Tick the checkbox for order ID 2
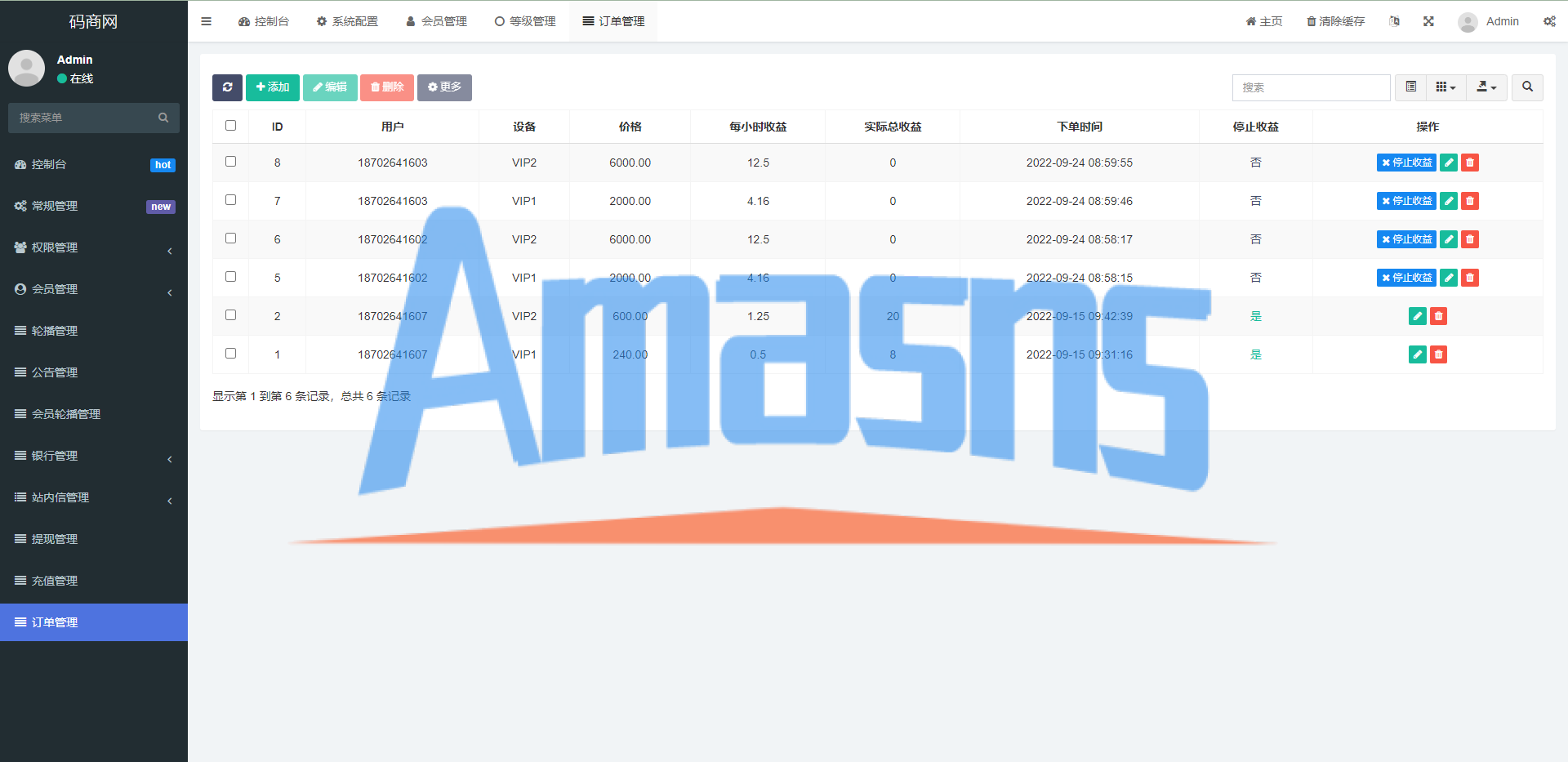This screenshot has height=762, width=1568. 230,315
